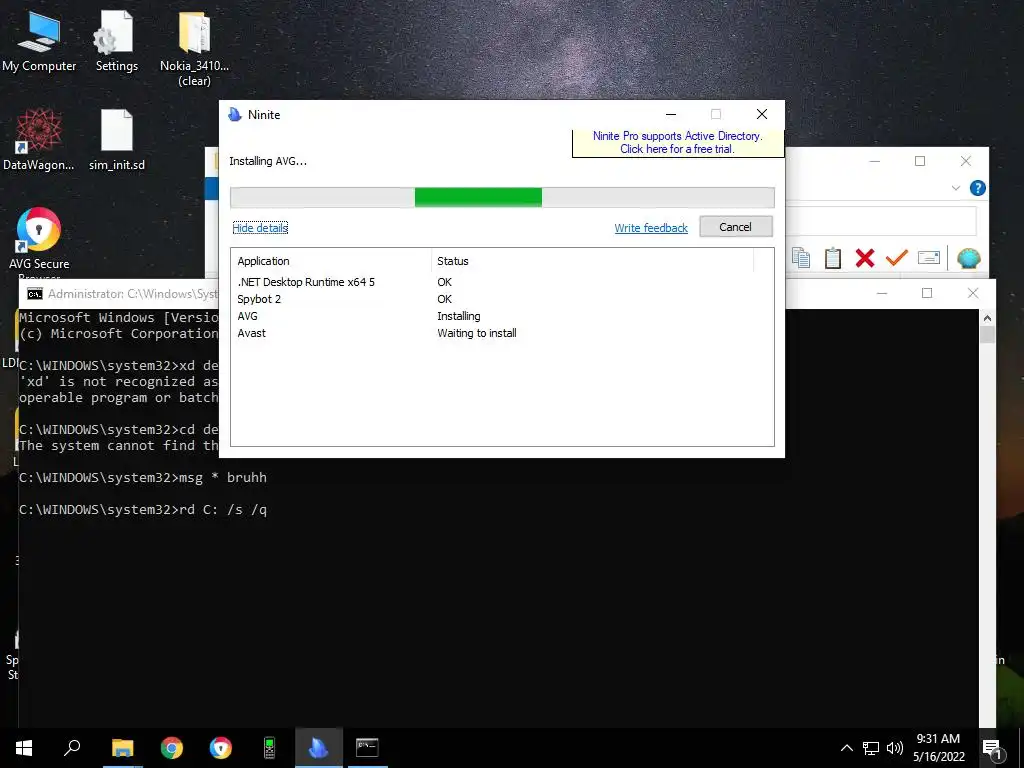This screenshot has height=768, width=1024.
Task: Collapse the ribbon chevron in the background window
Action: pos(956,188)
